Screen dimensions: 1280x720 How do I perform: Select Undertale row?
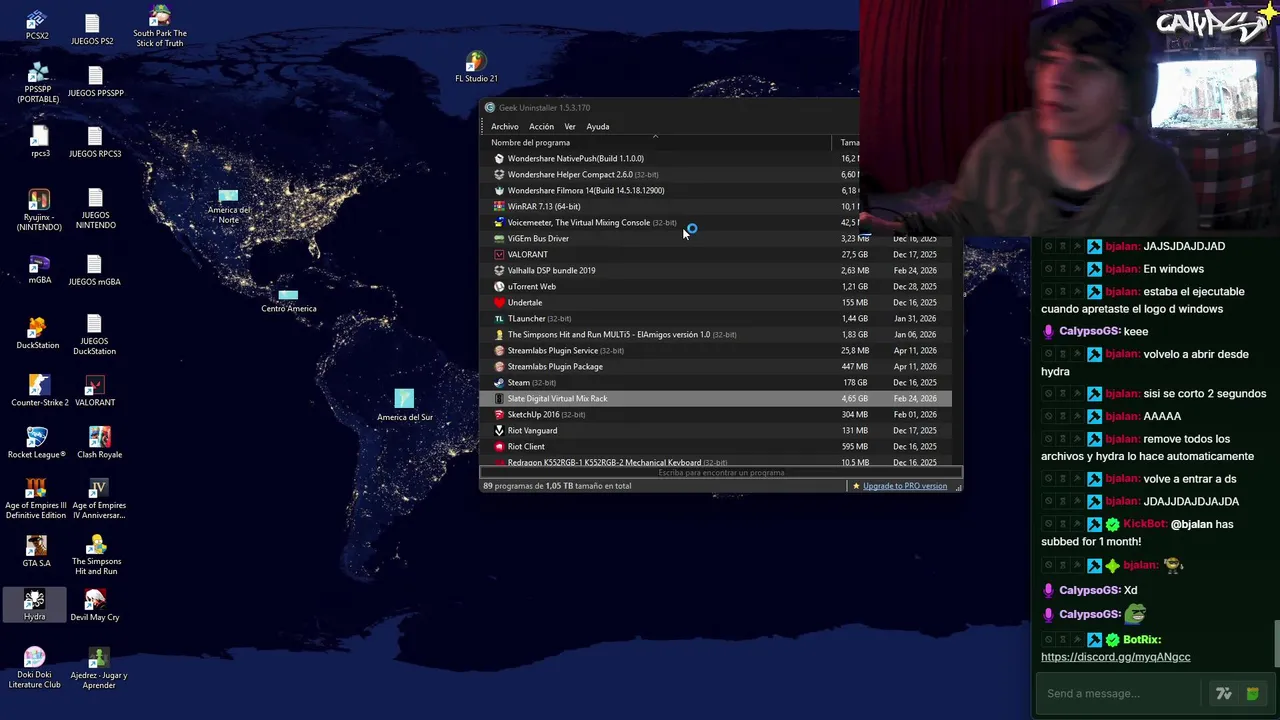715,302
